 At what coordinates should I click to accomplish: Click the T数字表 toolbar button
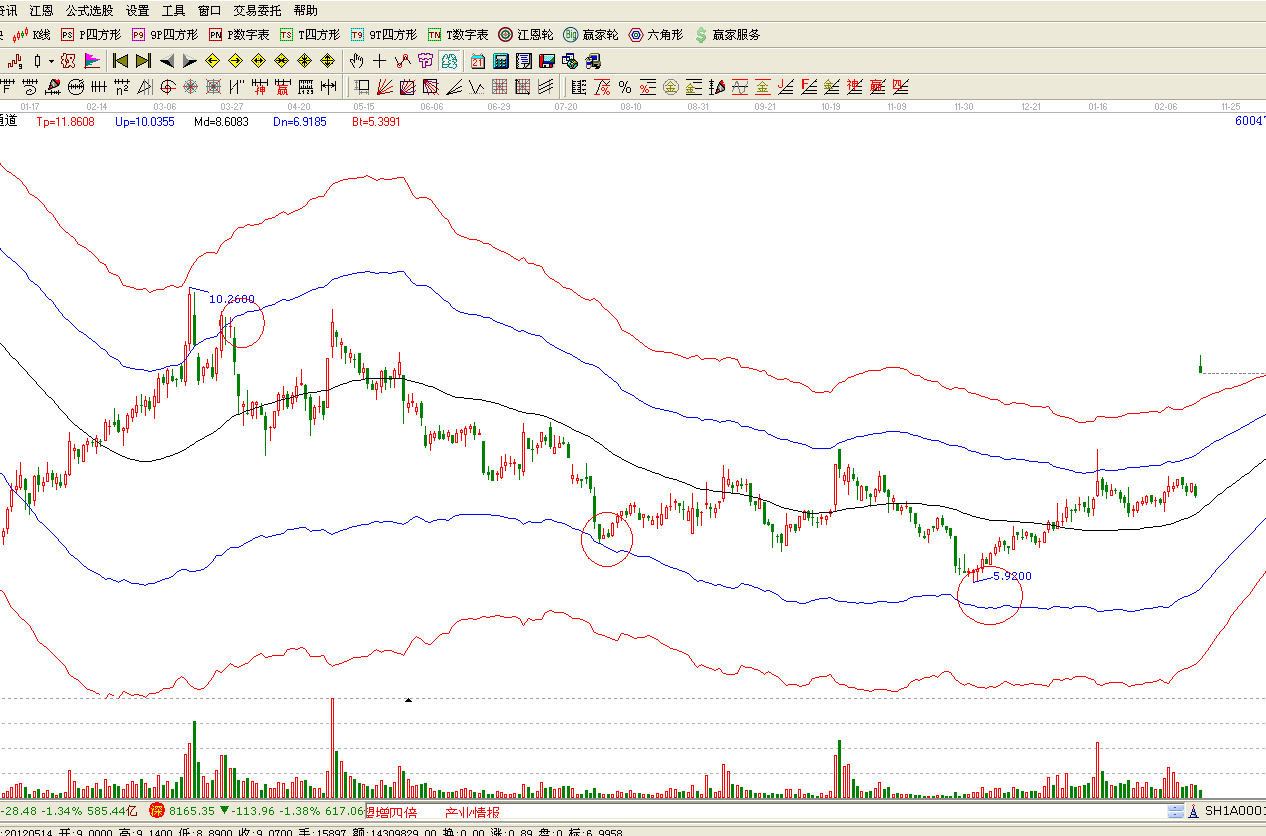(457, 34)
